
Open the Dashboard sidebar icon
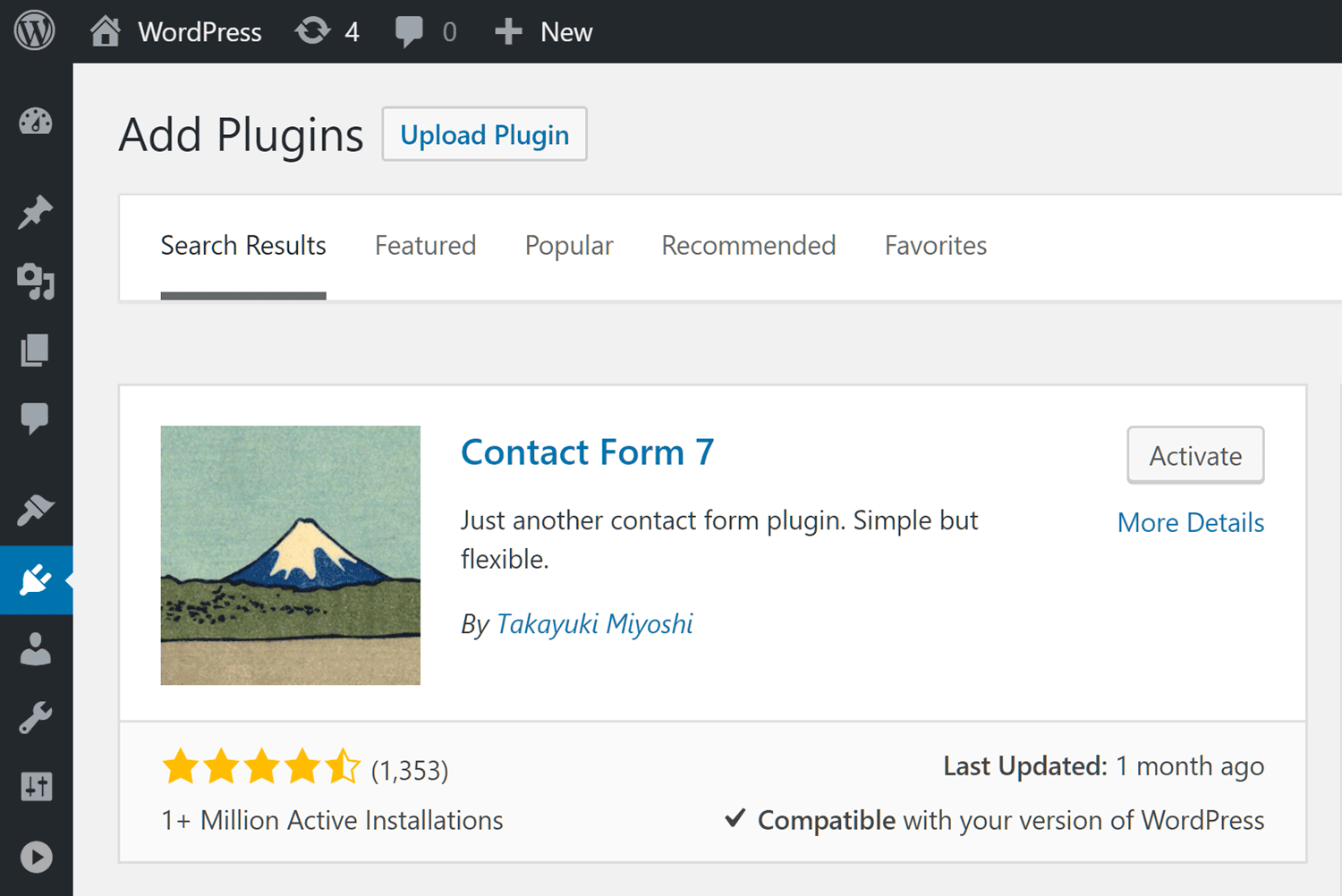[36, 122]
